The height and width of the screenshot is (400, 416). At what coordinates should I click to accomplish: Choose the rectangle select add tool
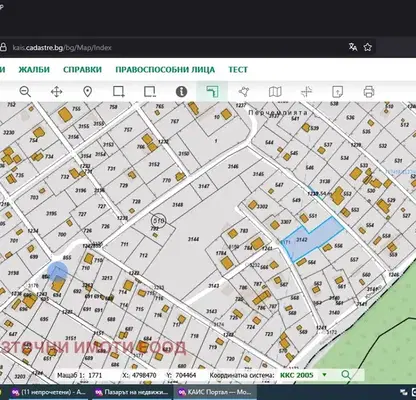119,91
